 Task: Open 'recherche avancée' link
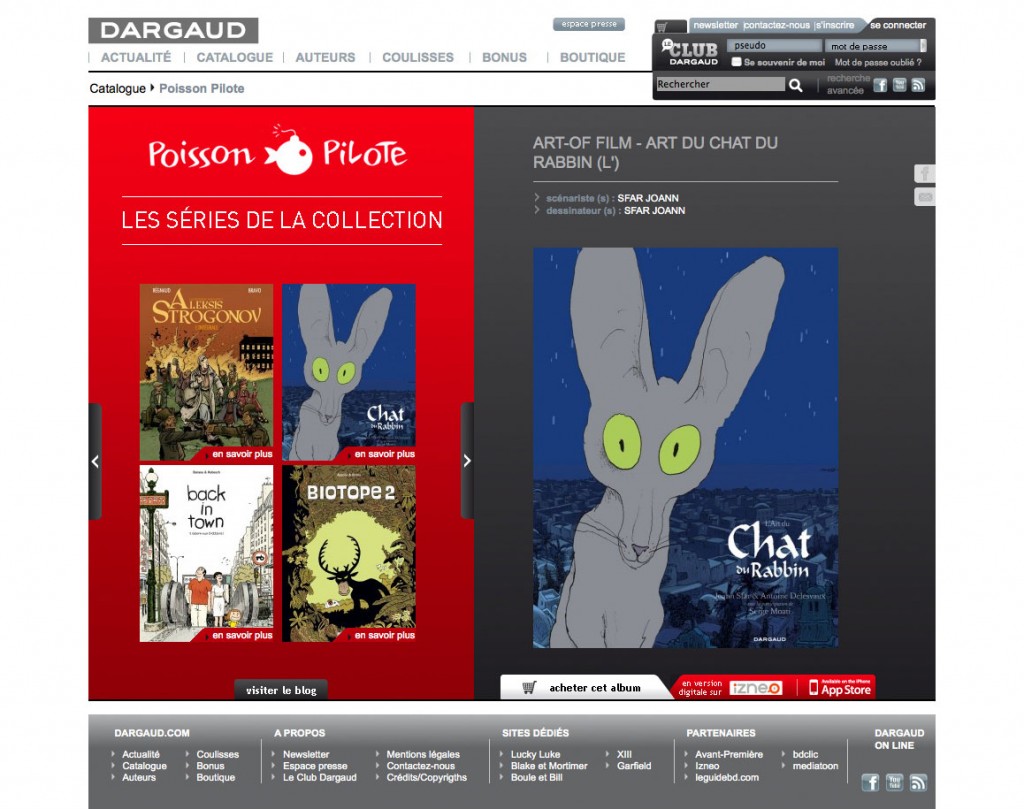click(848, 84)
